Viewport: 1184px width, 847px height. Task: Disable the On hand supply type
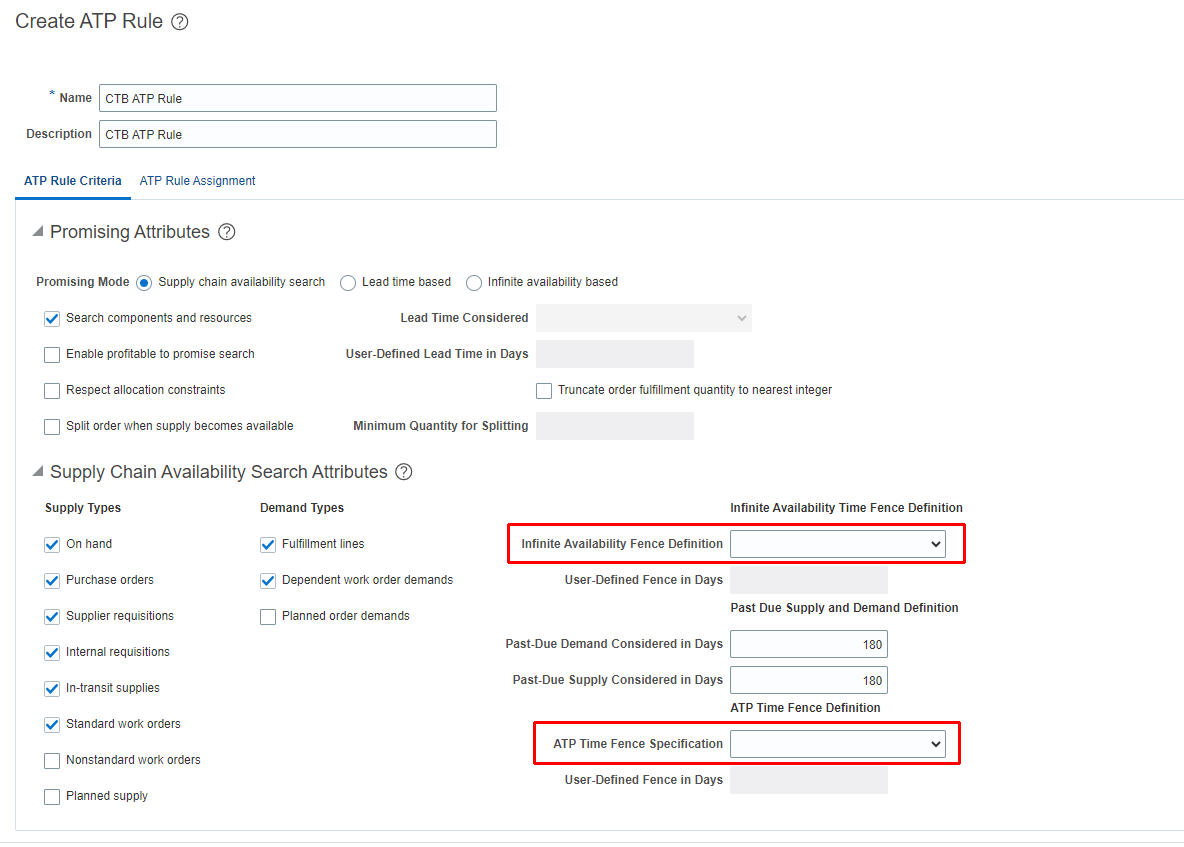point(51,545)
